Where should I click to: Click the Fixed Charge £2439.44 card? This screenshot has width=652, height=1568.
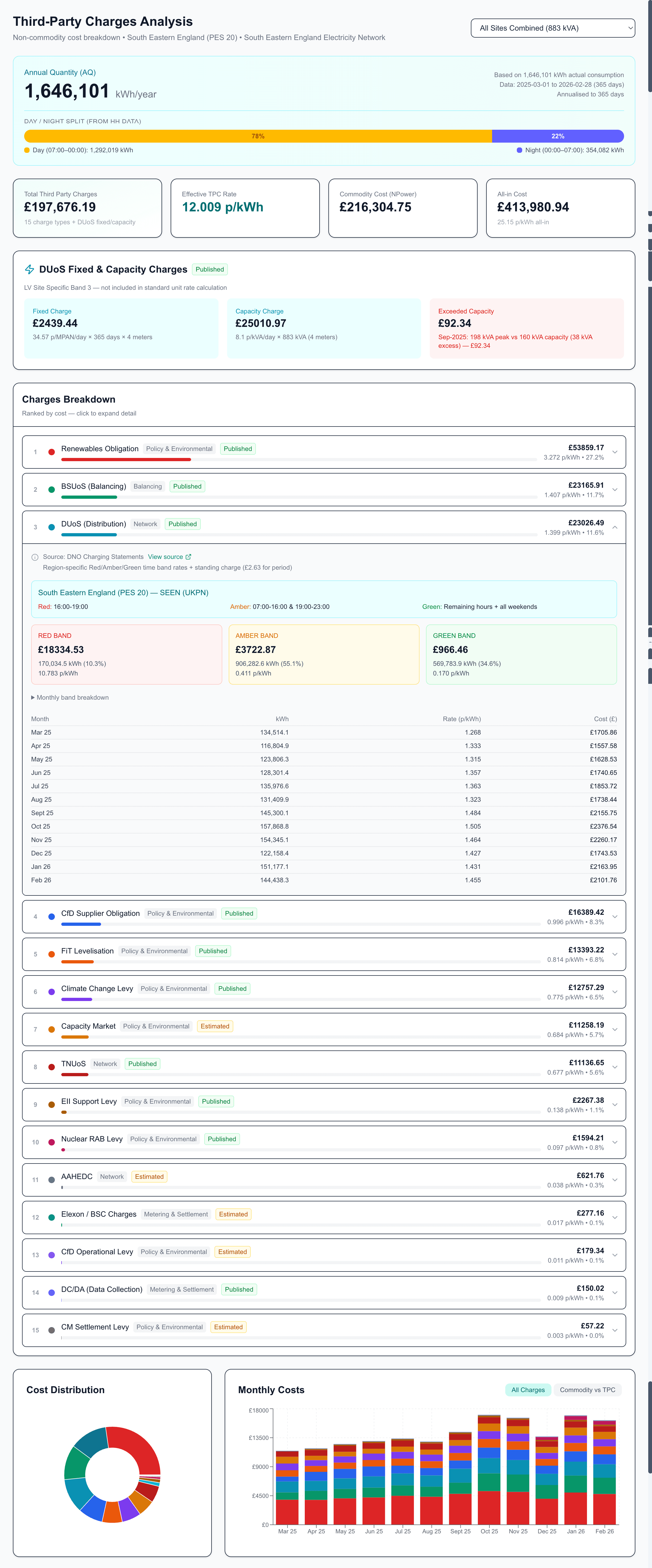click(121, 328)
